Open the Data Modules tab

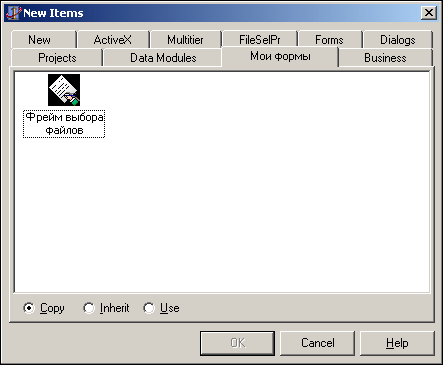click(163, 58)
